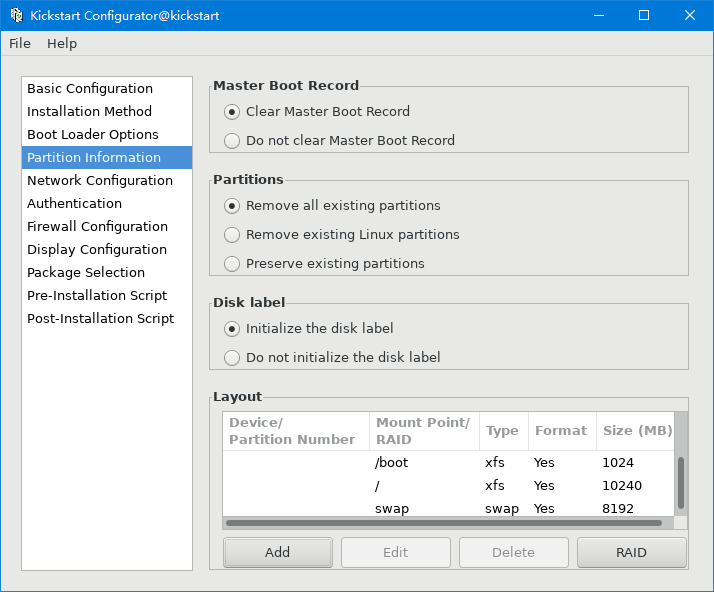This screenshot has width=714, height=592.
Task: Select Basic Configuration in the sidebar
Action: [107, 88]
